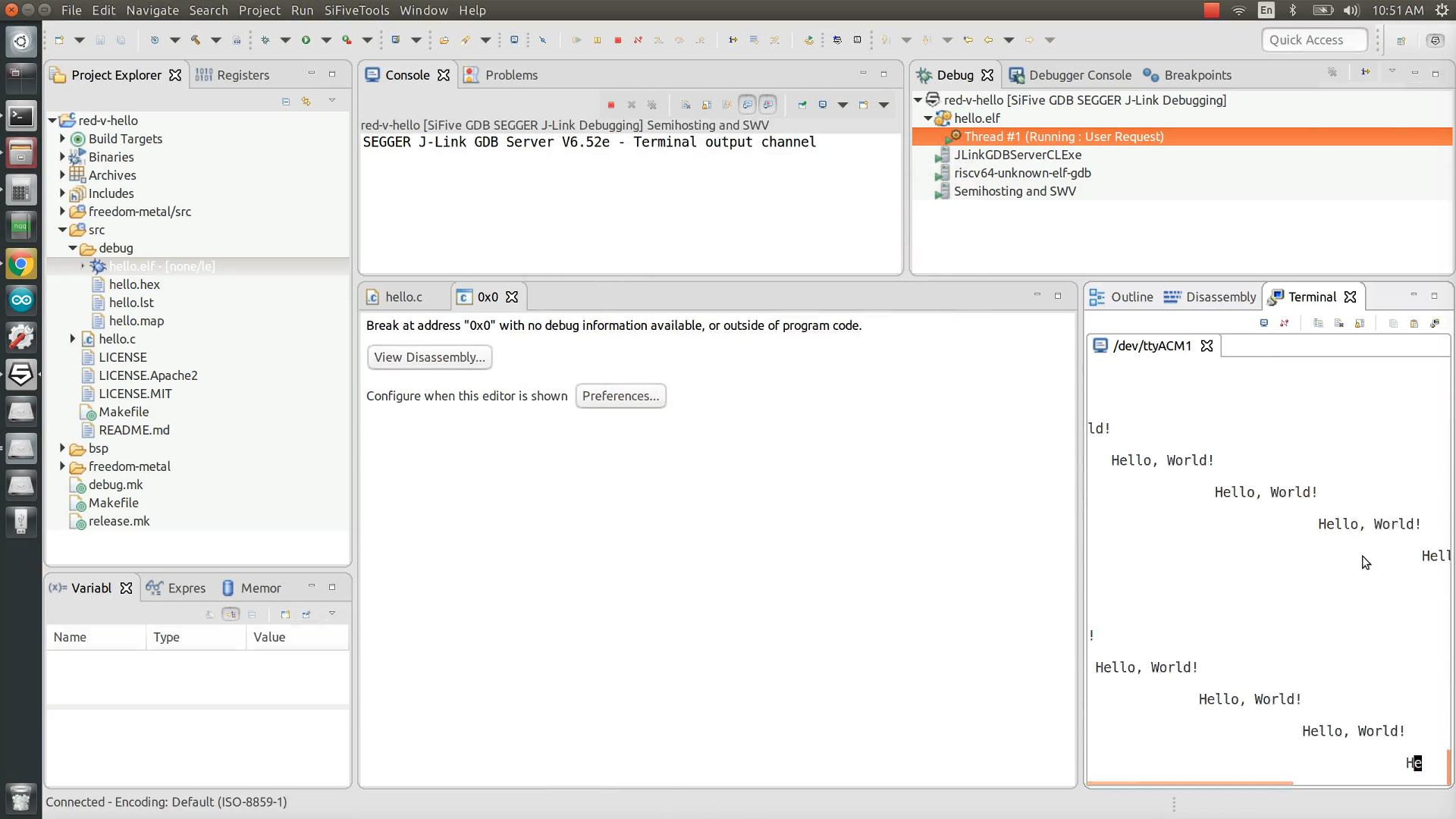Viewport: 1456px width, 819px height.
Task: Click the green bug Debug launch icon
Action: click(265, 40)
